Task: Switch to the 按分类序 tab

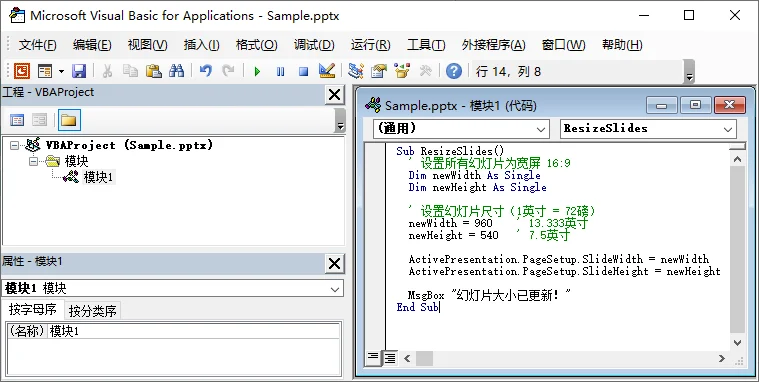Action: [92, 311]
